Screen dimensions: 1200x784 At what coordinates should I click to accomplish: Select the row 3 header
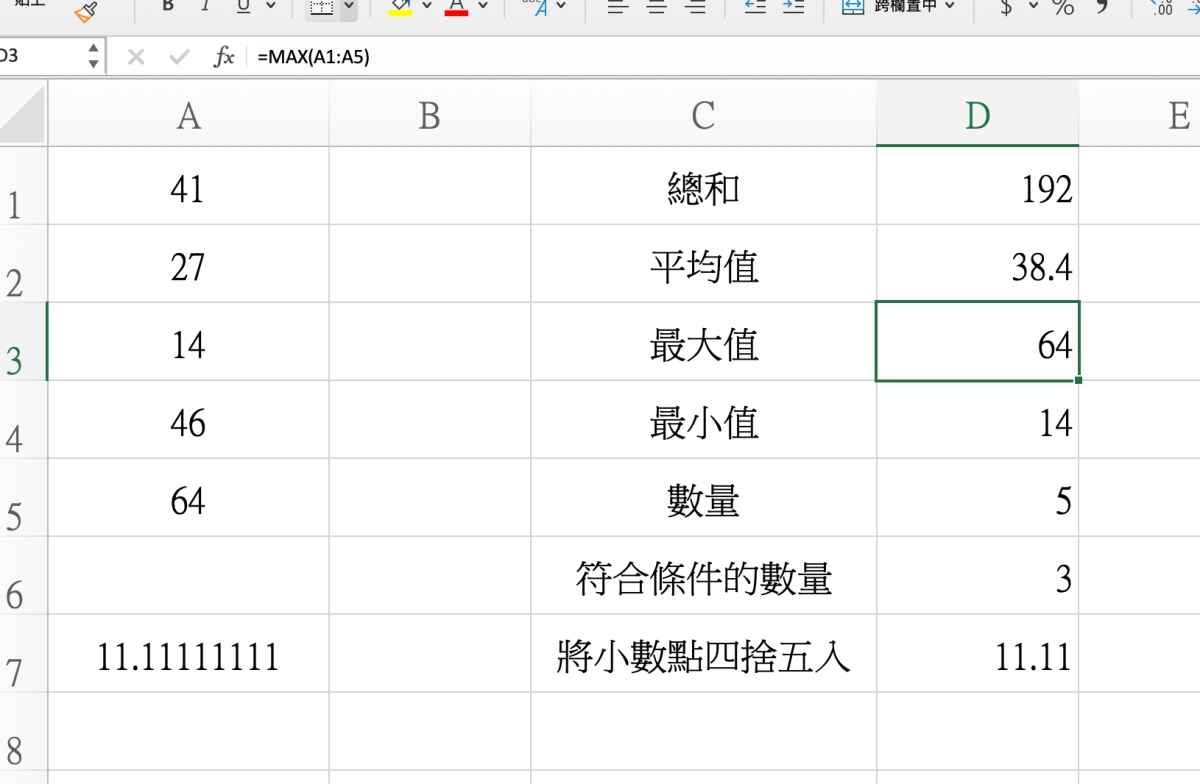(23, 342)
